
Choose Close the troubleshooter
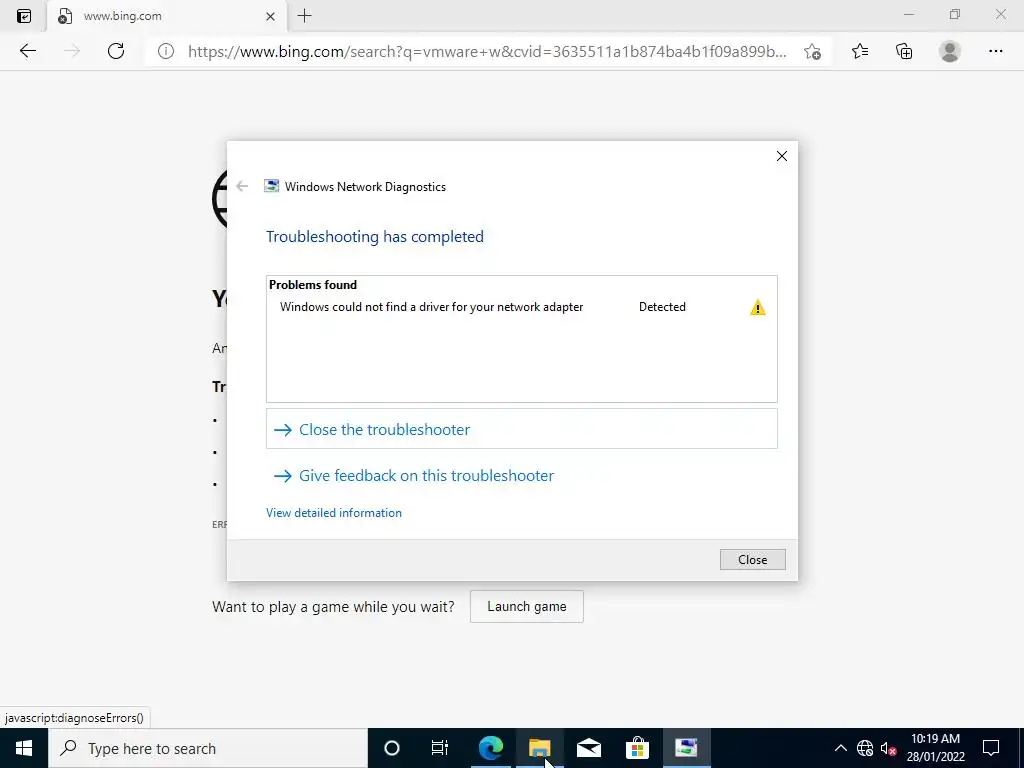[522, 429]
